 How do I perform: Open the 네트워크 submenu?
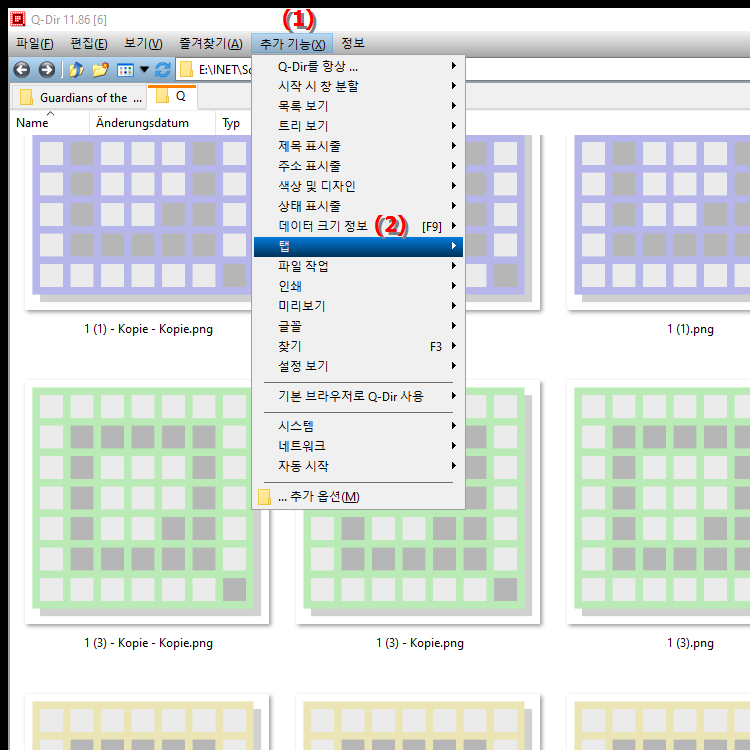(x=358, y=446)
